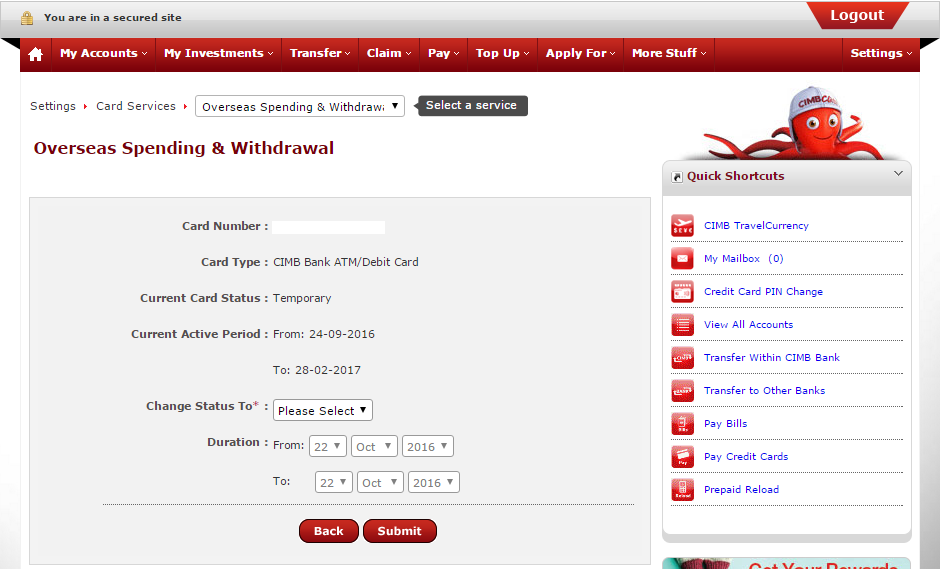The width and height of the screenshot is (940, 569).
Task: Click the masked Card Number field
Action: (329, 227)
